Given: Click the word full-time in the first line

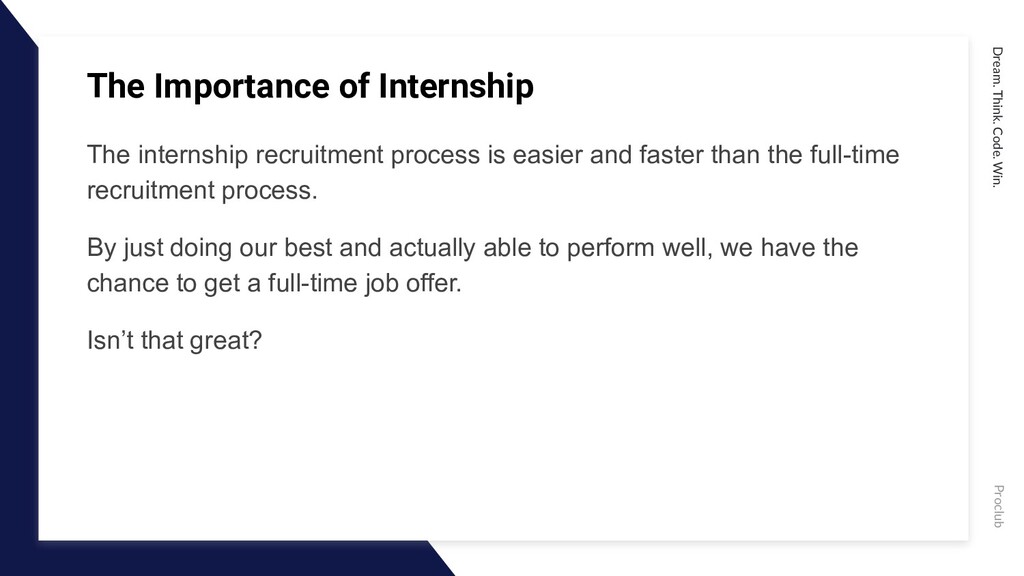Looking at the screenshot, I should pos(854,155).
